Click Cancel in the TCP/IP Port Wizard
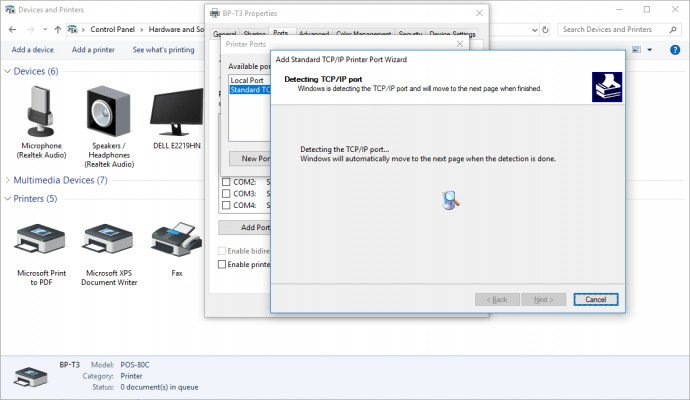Viewport: 690px width, 400px height. 596,300
